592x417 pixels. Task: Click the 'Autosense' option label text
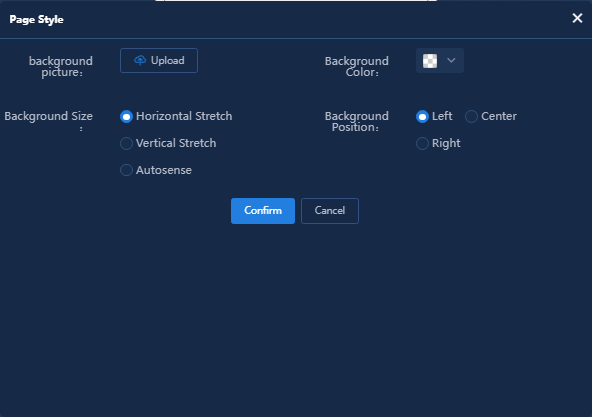pos(164,170)
